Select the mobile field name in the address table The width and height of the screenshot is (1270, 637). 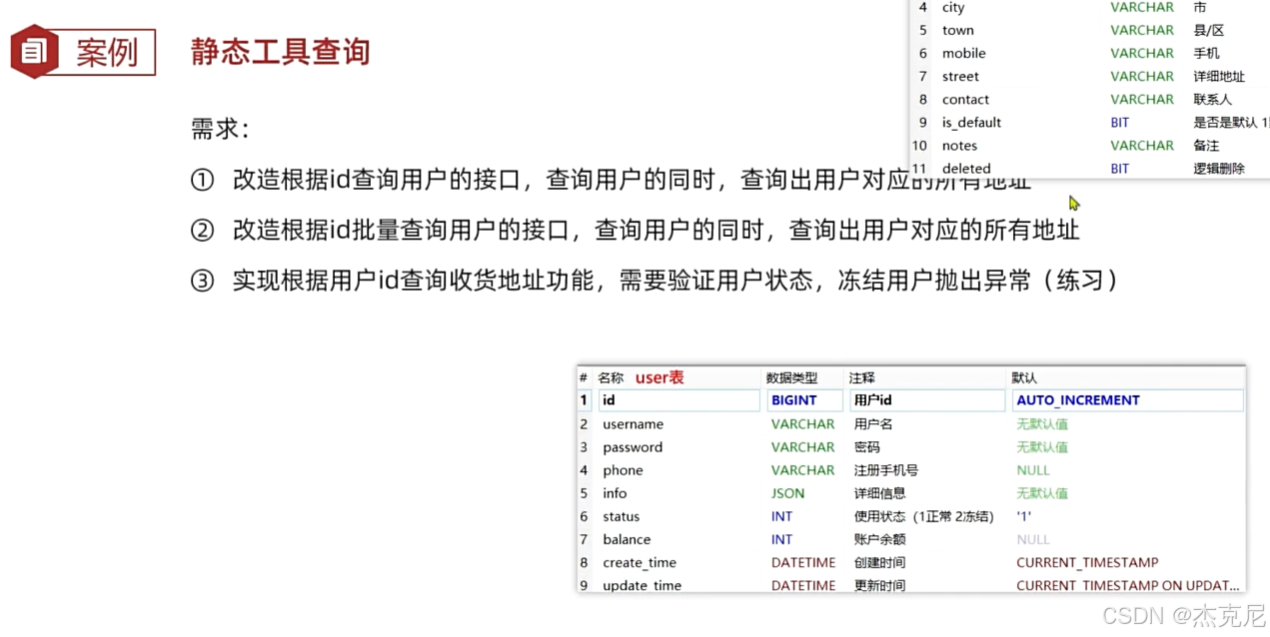click(x=964, y=53)
